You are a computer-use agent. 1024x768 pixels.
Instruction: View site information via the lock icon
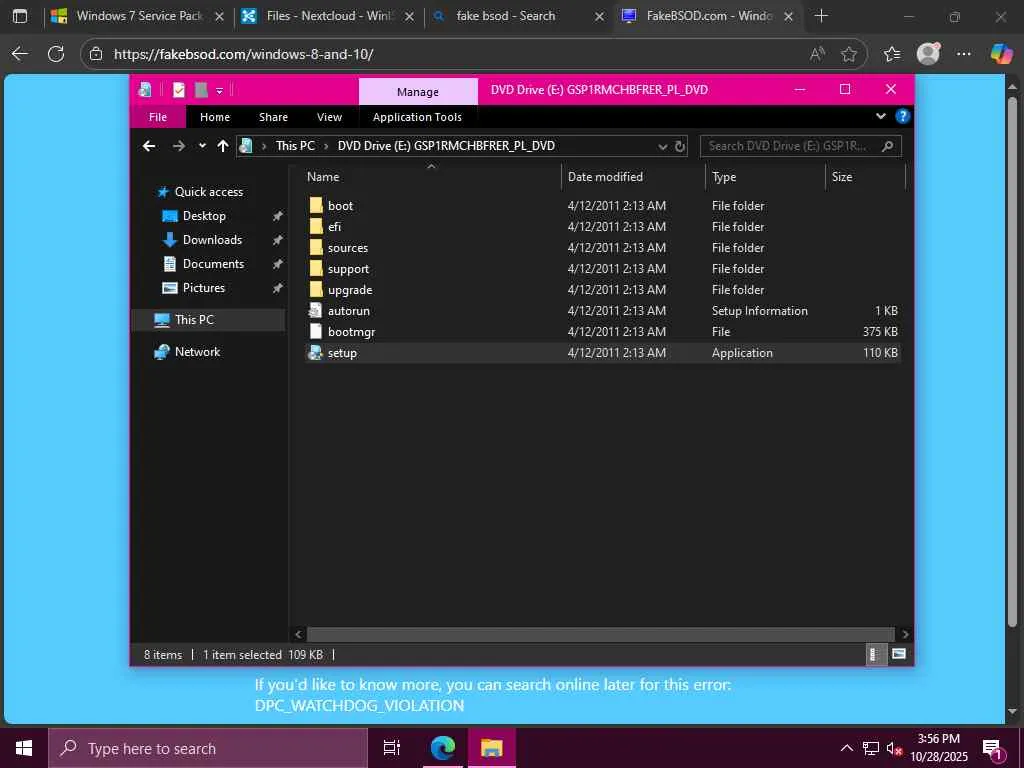pos(96,54)
